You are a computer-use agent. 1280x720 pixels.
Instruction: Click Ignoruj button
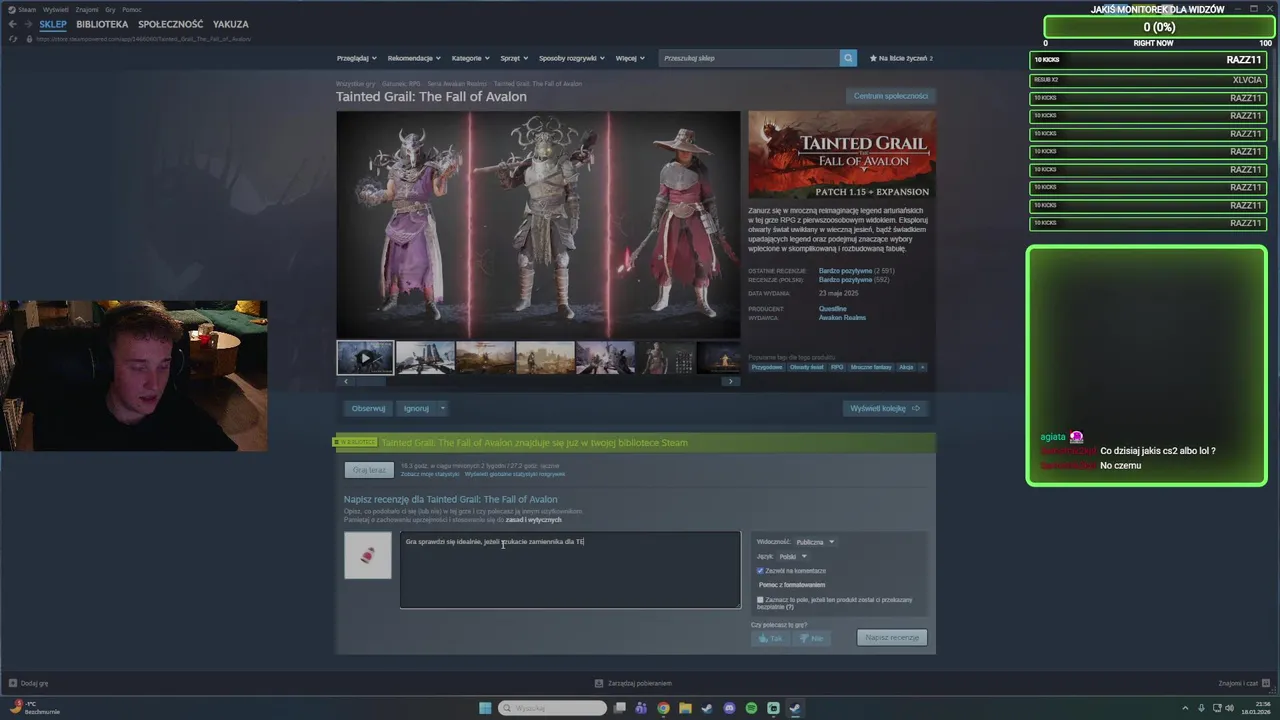(x=416, y=408)
